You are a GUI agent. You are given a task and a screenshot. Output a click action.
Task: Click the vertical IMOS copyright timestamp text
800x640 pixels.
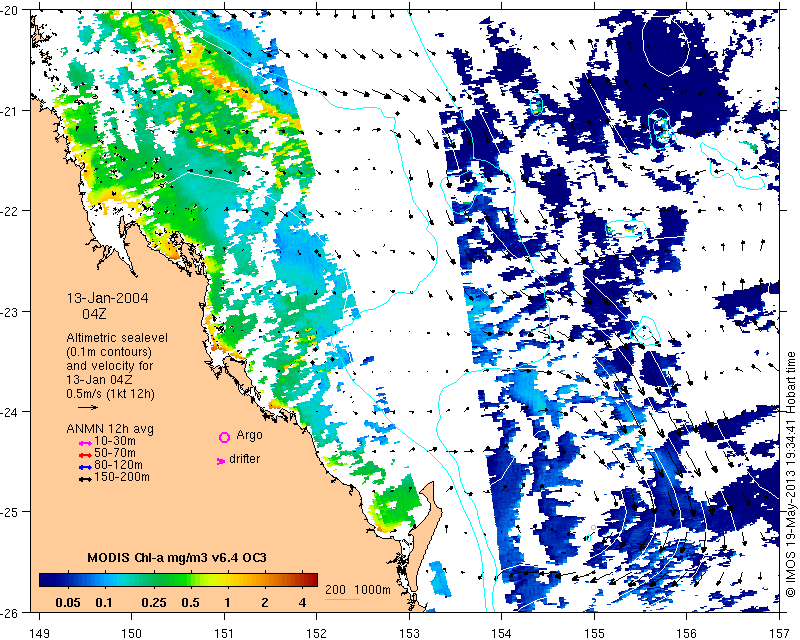(x=790, y=474)
